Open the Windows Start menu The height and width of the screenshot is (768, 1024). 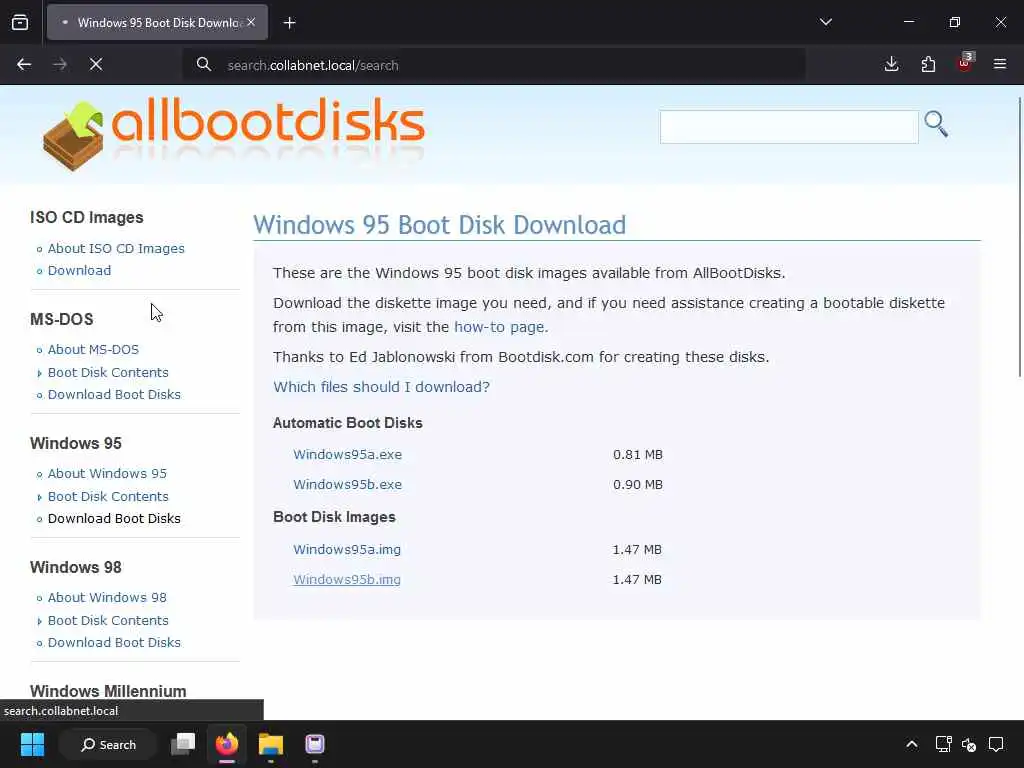tap(32, 744)
